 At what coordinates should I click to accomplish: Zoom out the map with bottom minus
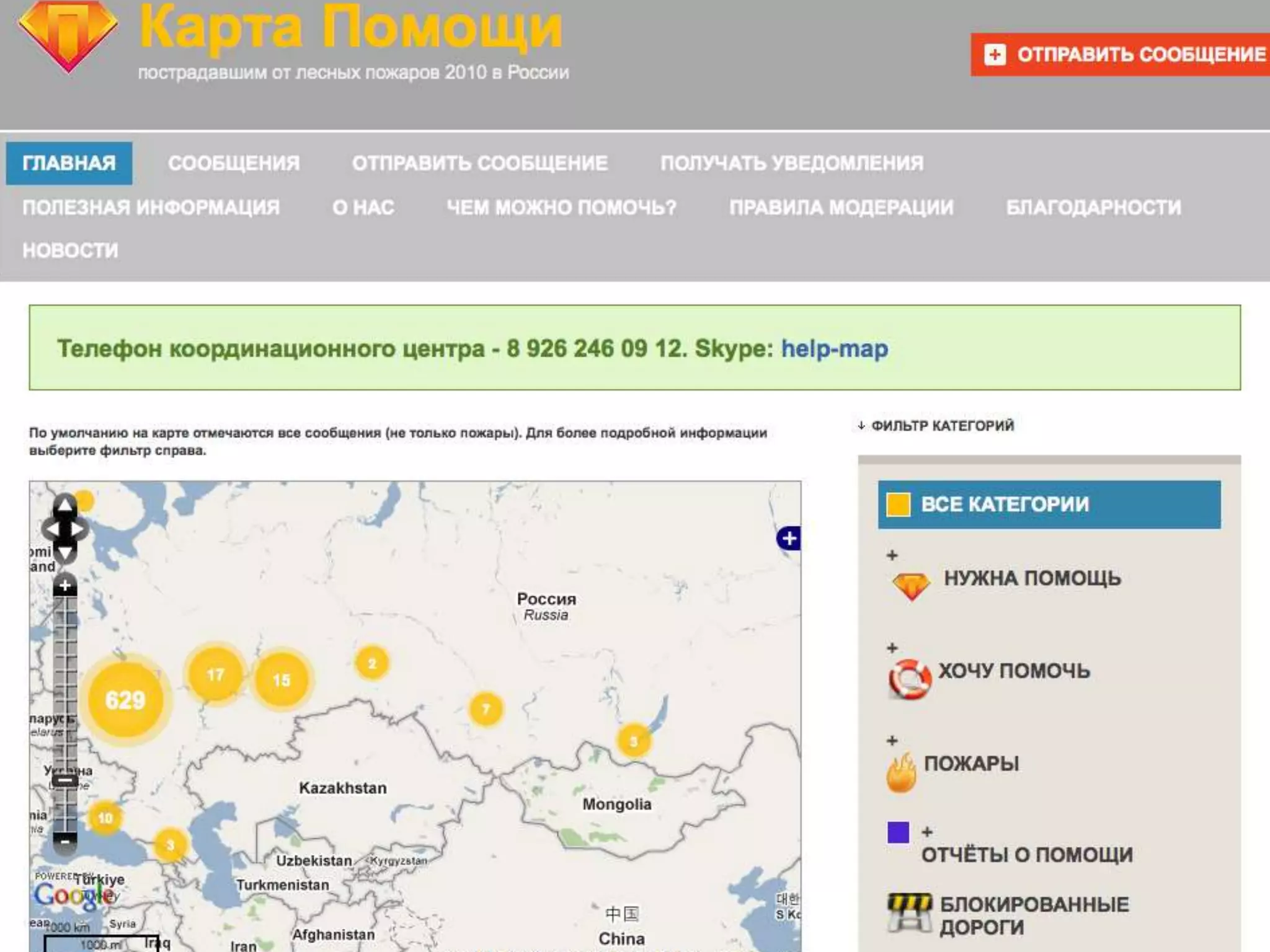64,841
